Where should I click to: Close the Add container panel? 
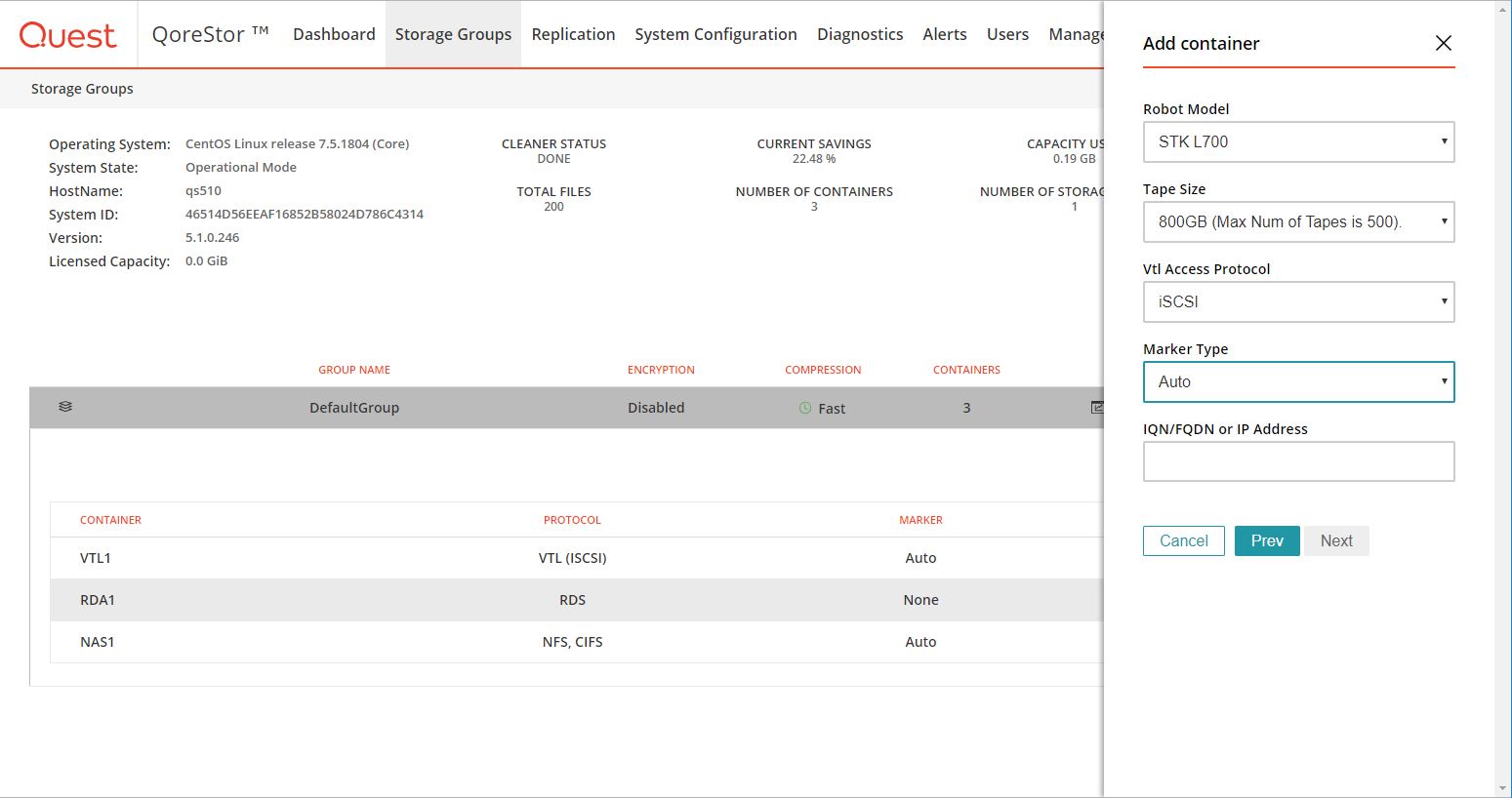(1444, 43)
